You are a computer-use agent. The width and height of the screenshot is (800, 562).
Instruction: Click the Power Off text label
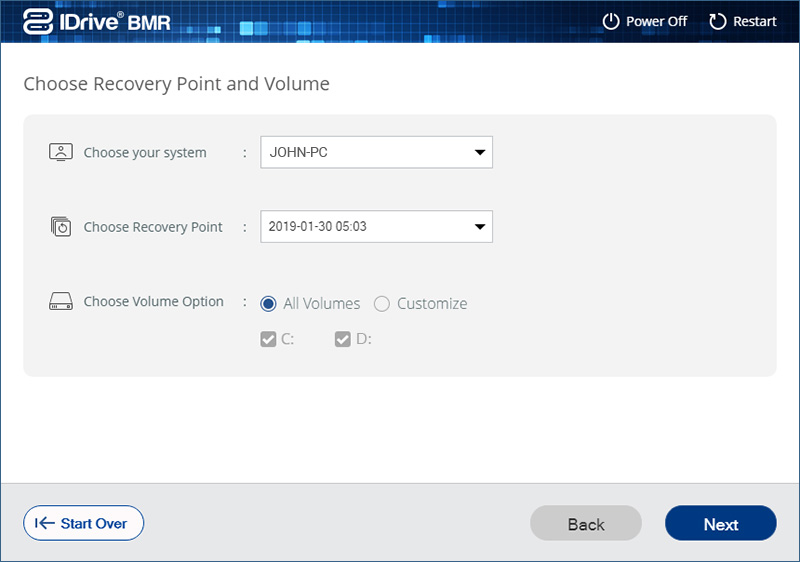pyautogui.click(x=656, y=21)
